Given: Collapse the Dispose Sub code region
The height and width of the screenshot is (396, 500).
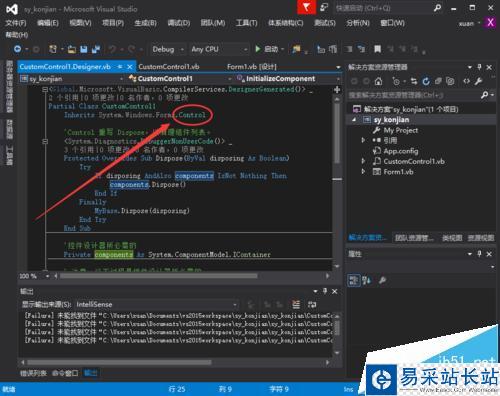Looking at the screenshot, I should coord(45,141).
